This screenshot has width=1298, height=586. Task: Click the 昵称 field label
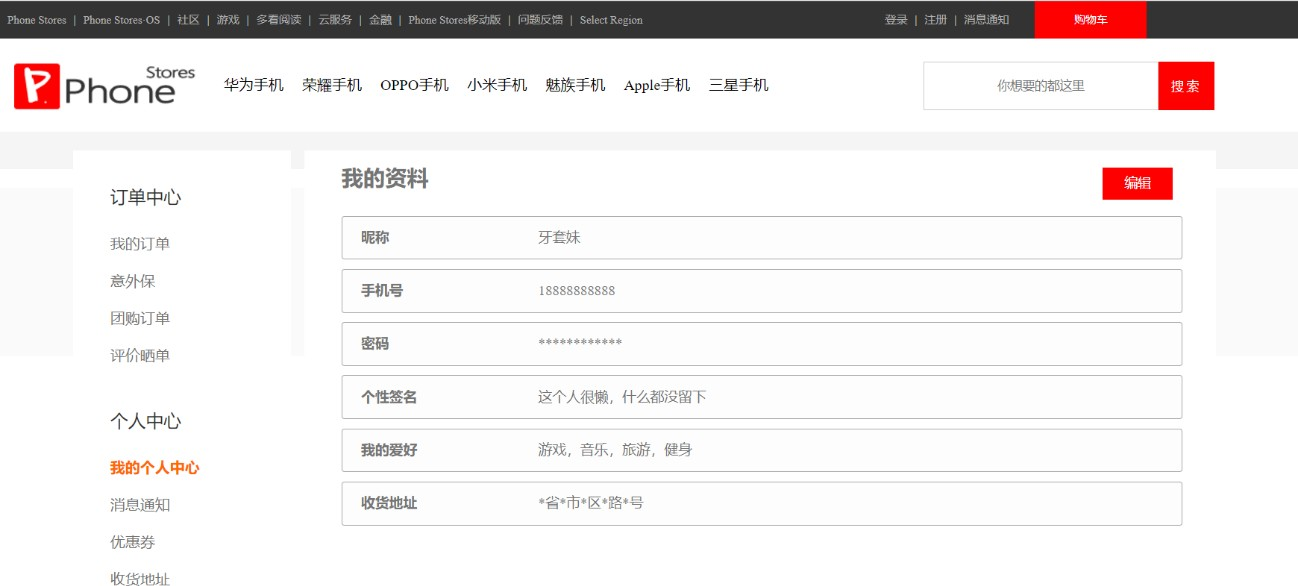tap(375, 238)
